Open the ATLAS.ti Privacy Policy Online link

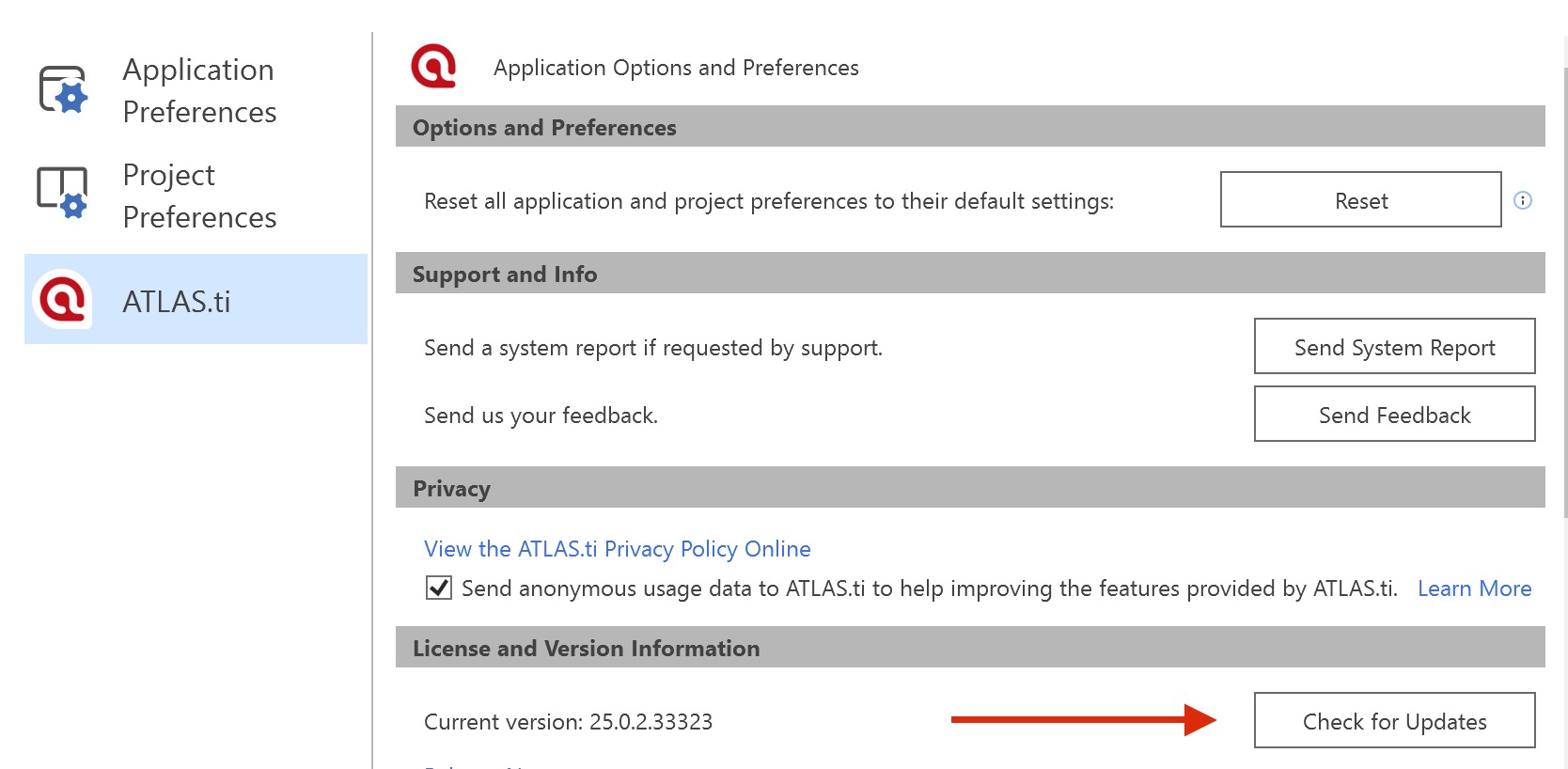(617, 549)
